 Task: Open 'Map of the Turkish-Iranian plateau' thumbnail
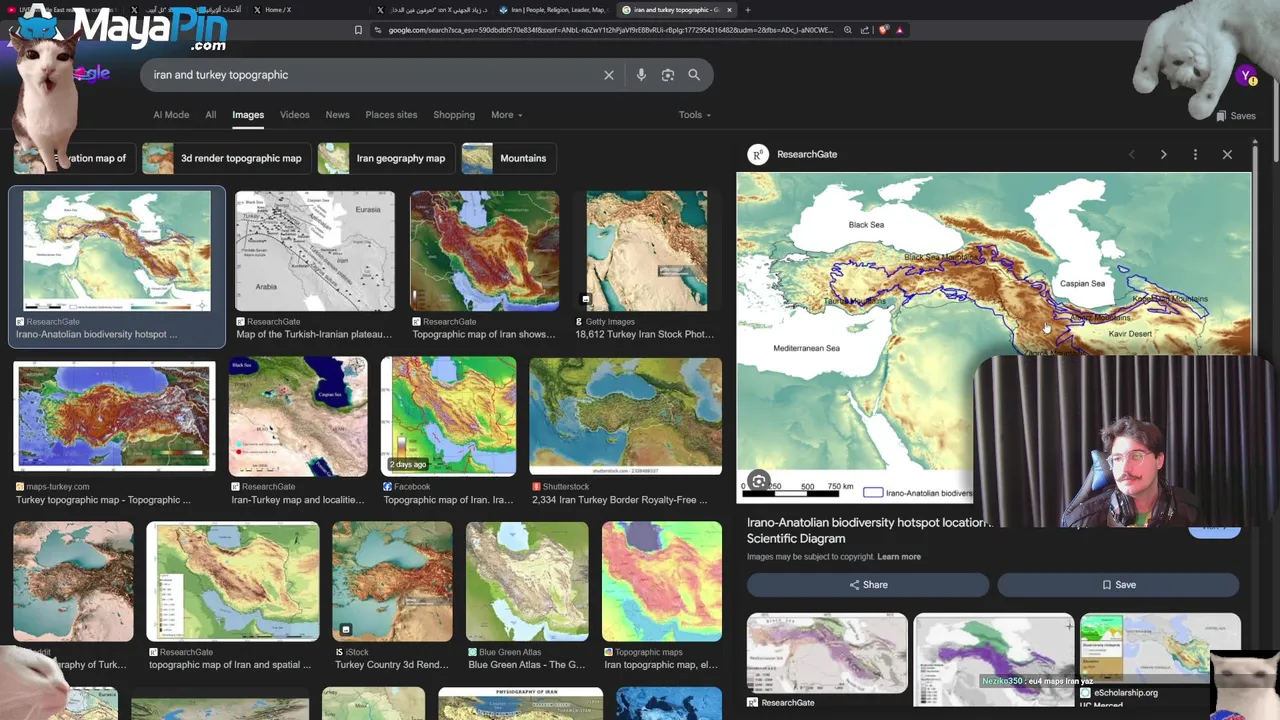tap(315, 251)
